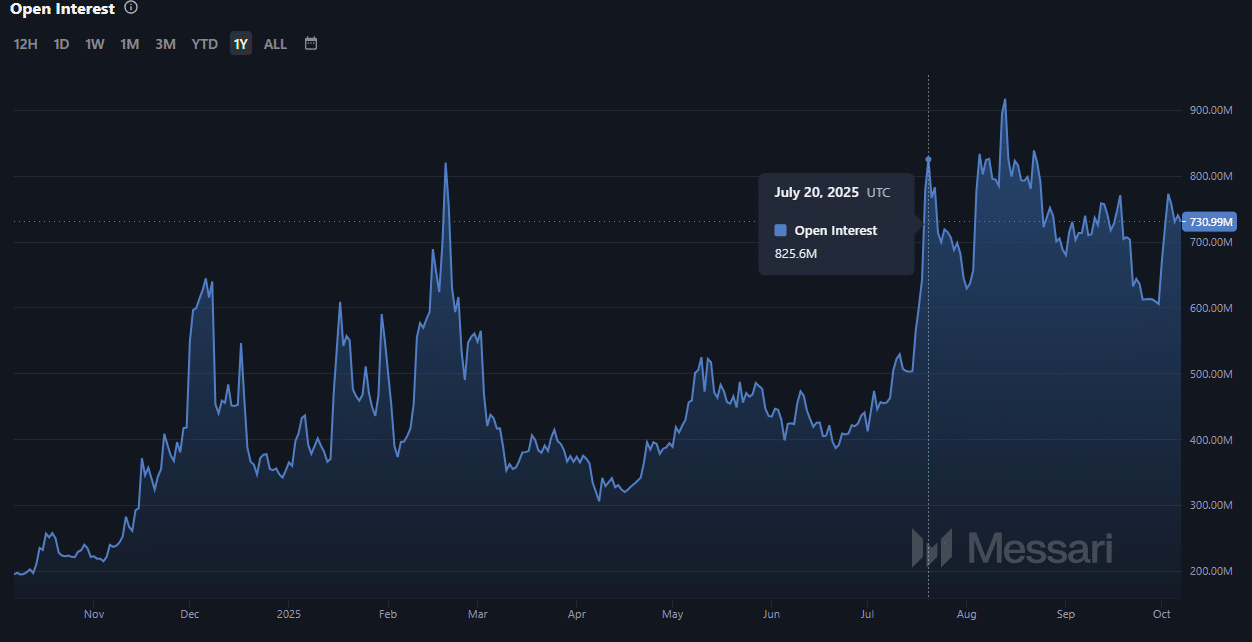Click the active 1Y range button

240,44
